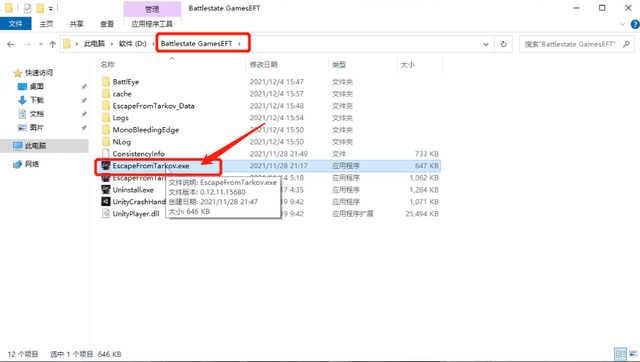Expand the ribbon with the chevron
Image resolution: width=640 pixels, height=362 pixels.
point(623,24)
